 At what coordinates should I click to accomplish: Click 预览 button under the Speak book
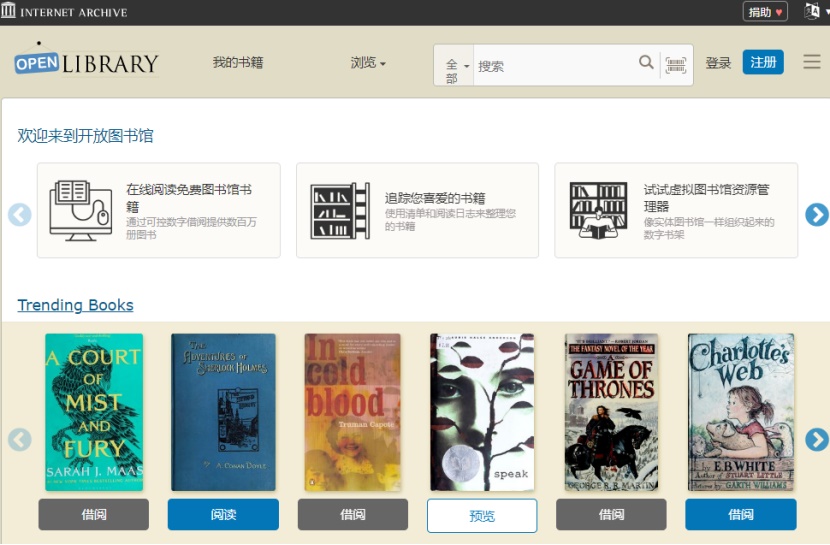tap(481, 516)
